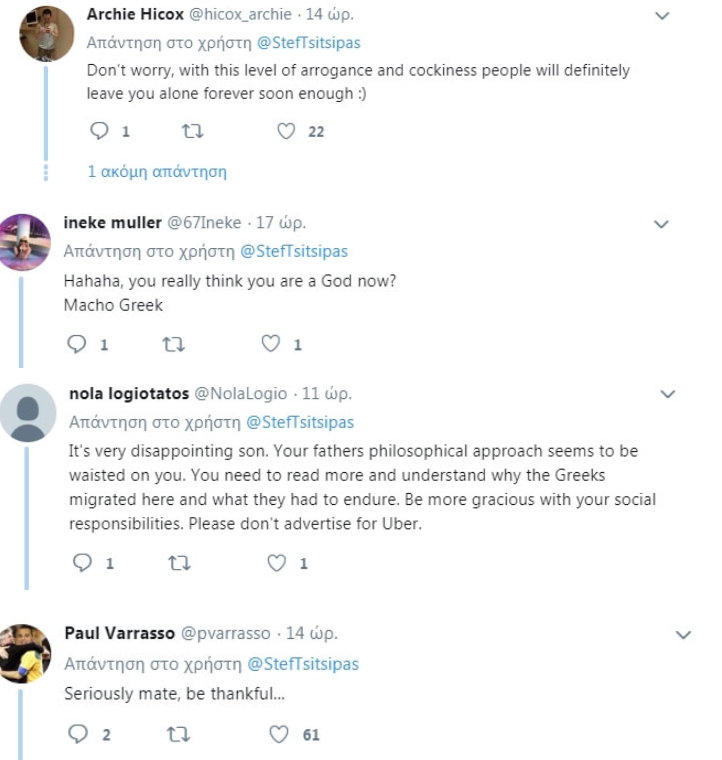This screenshot has width=722, height=760.
Task: Click Archie Hicox's profile avatar
Action: [x=47, y=33]
